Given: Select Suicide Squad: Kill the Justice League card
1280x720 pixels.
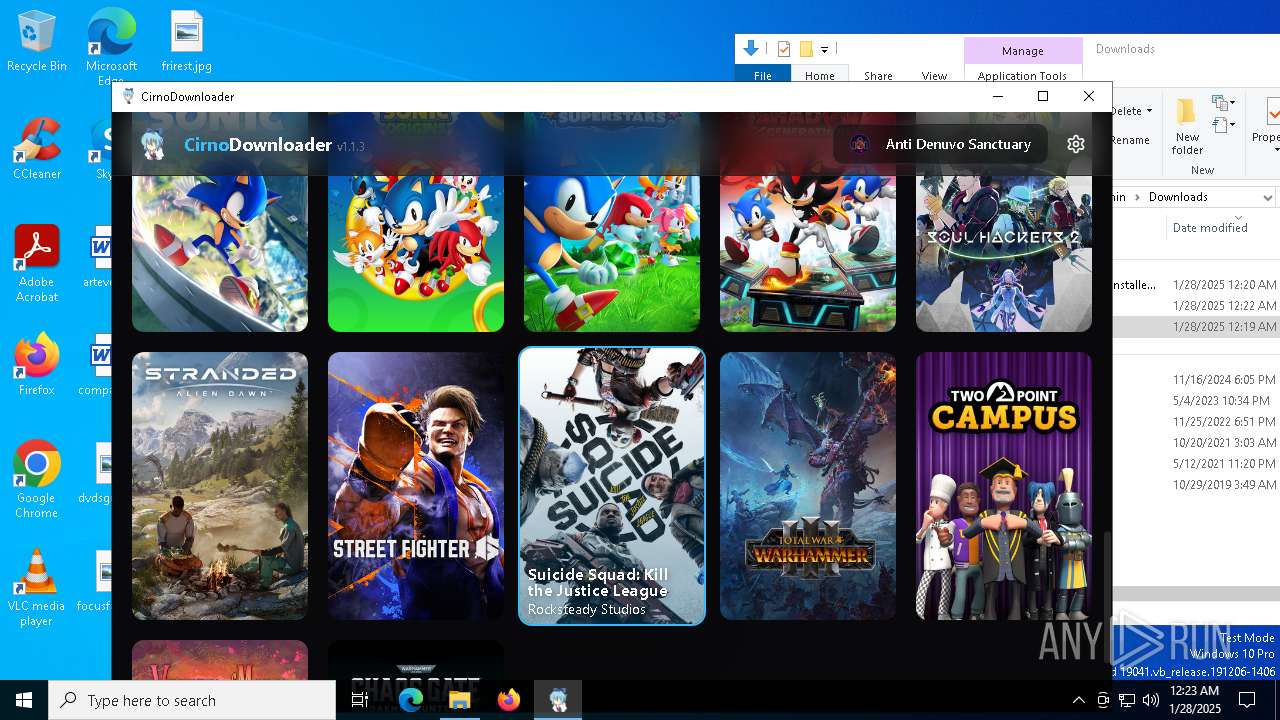Looking at the screenshot, I should point(612,486).
